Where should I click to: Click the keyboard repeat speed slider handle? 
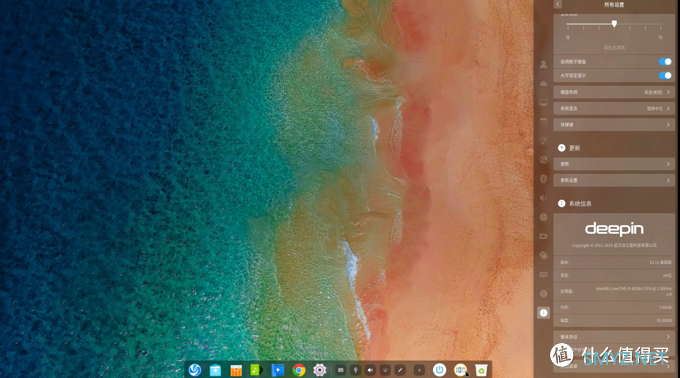(614, 24)
